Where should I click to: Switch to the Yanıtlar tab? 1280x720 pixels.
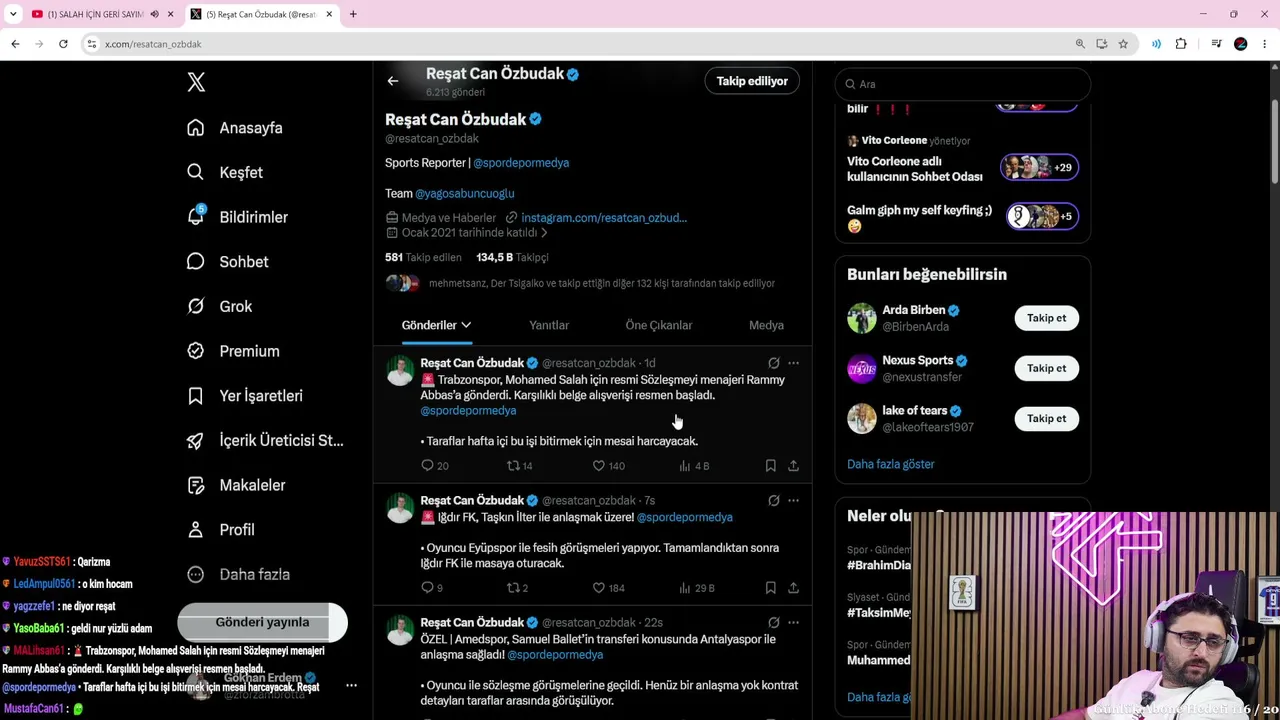pyautogui.click(x=549, y=325)
